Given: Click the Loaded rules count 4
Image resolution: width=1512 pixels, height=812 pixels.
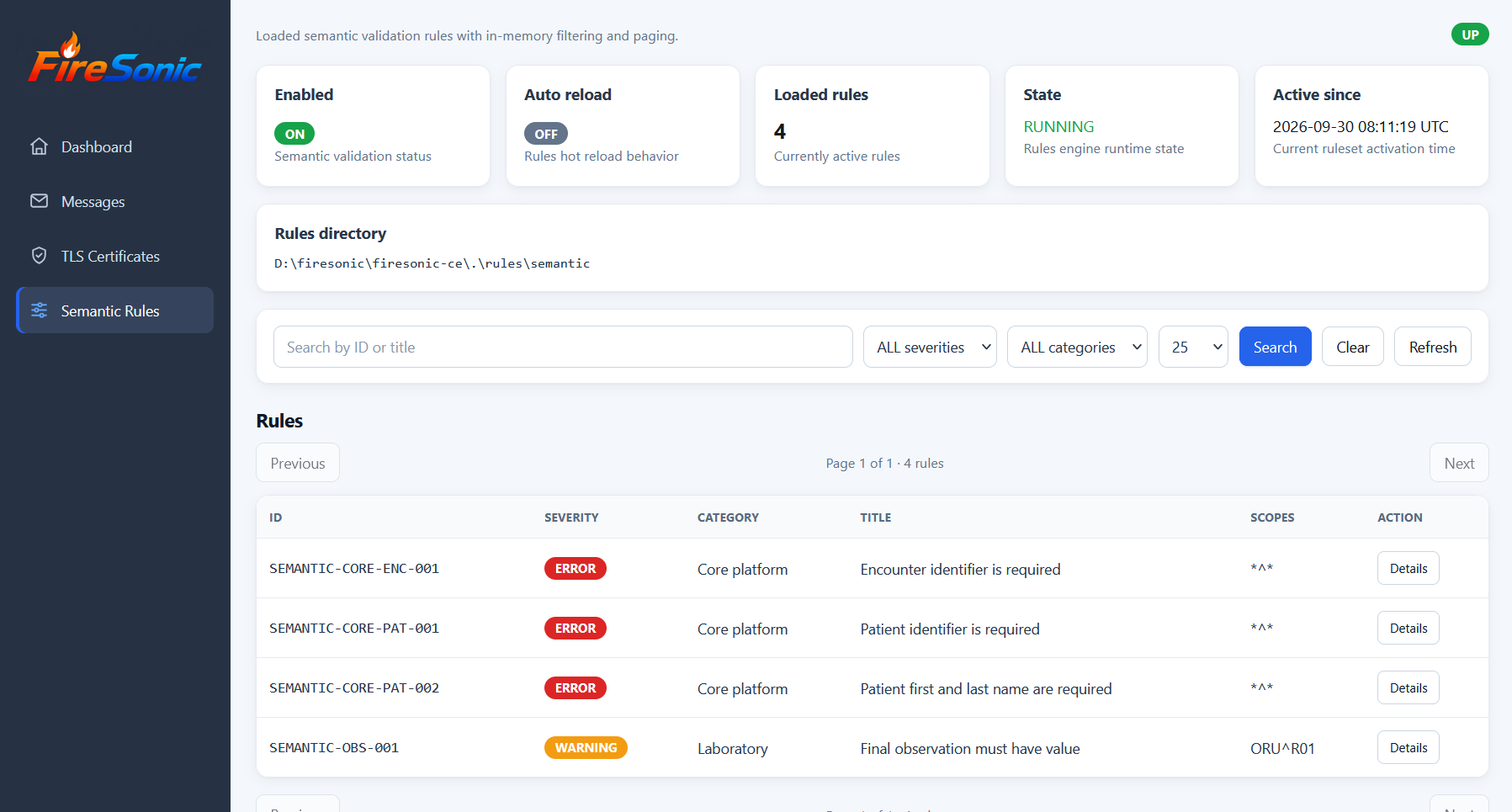Looking at the screenshot, I should coord(780,131).
